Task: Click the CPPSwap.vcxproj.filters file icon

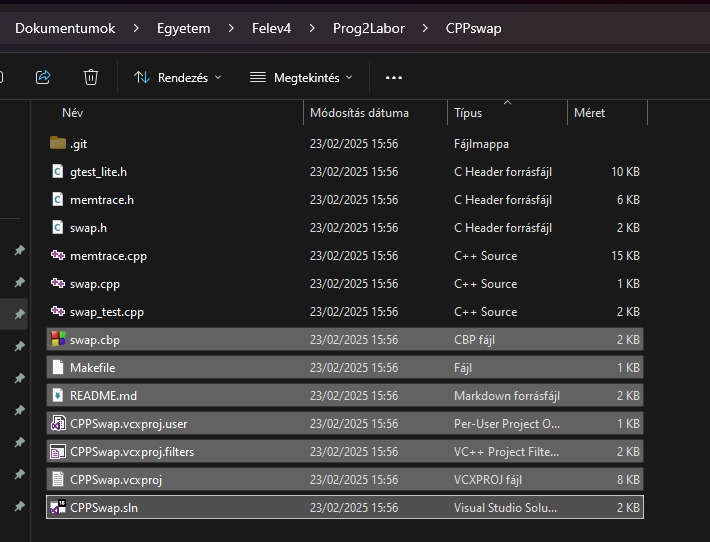Action: click(x=58, y=451)
